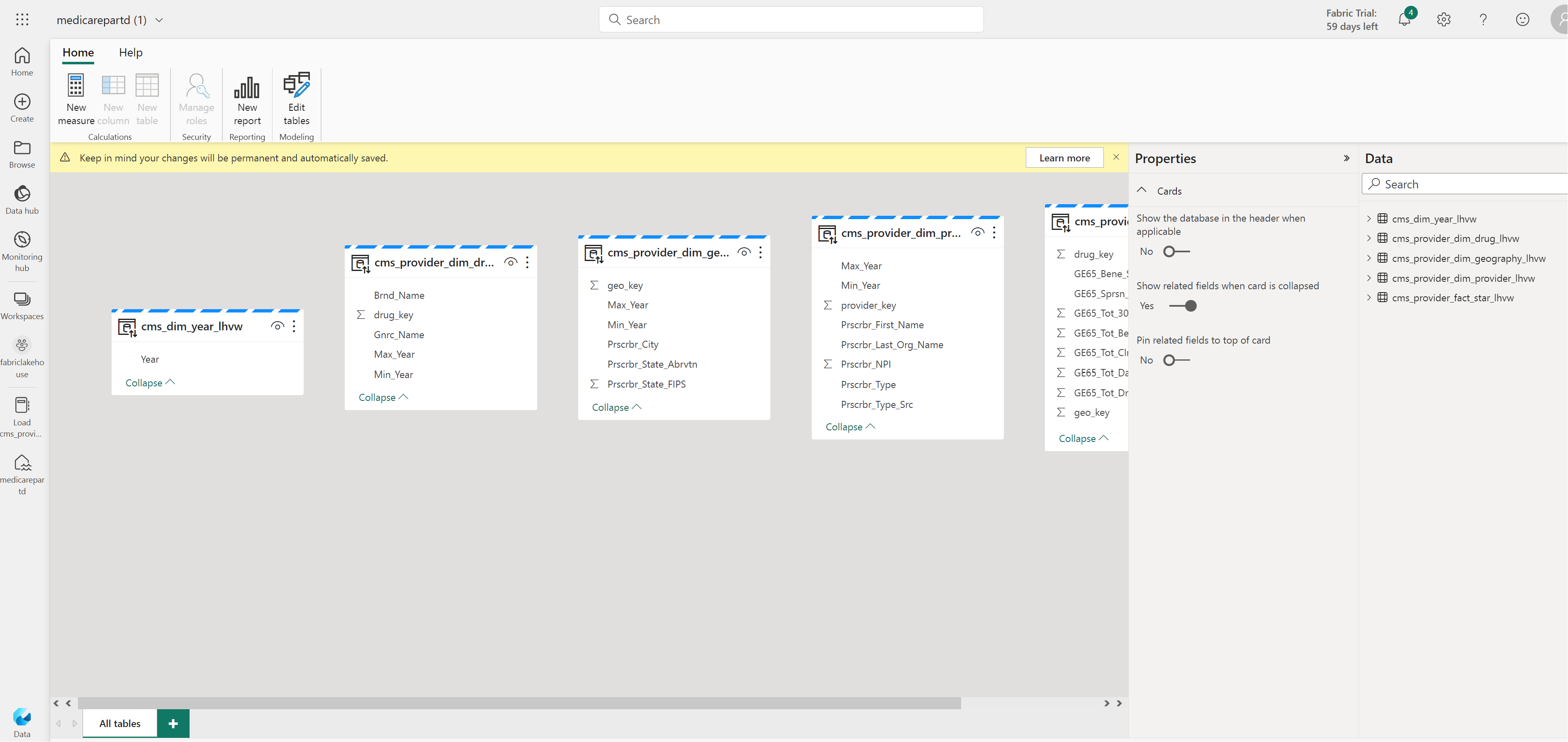The width and height of the screenshot is (1568, 742).
Task: Open the Load cms_provi... sidebar item
Action: point(22,417)
